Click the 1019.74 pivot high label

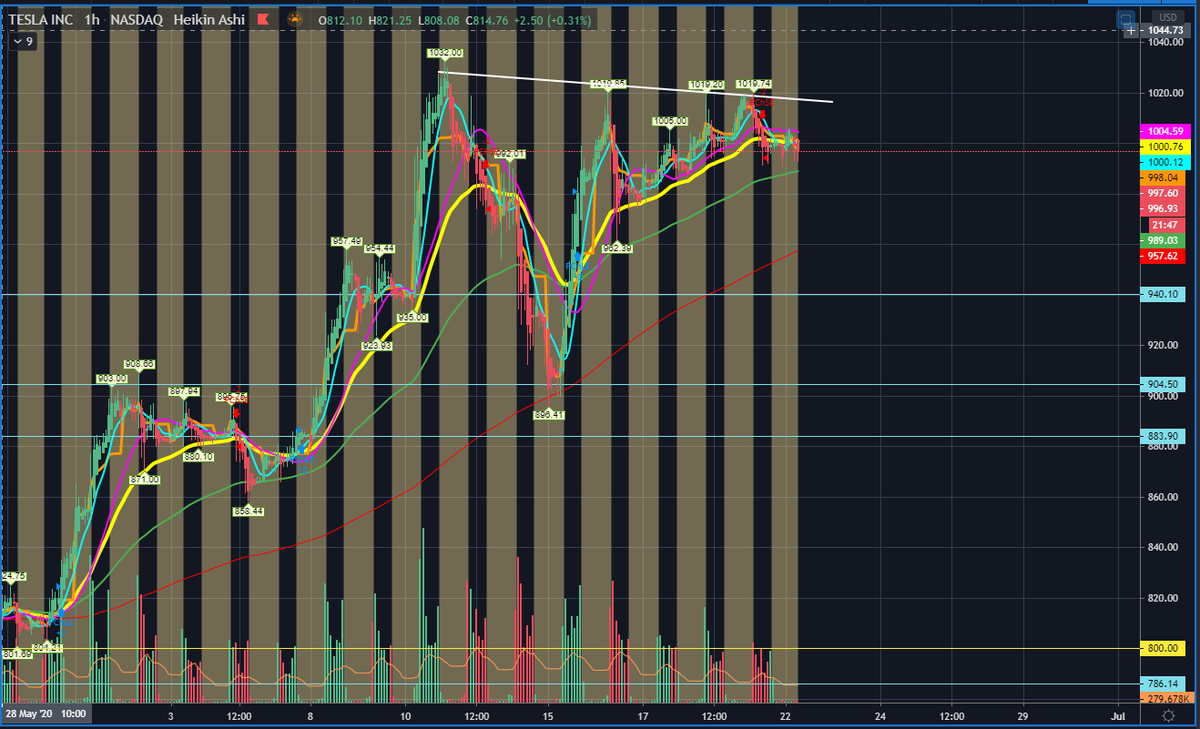click(x=754, y=84)
